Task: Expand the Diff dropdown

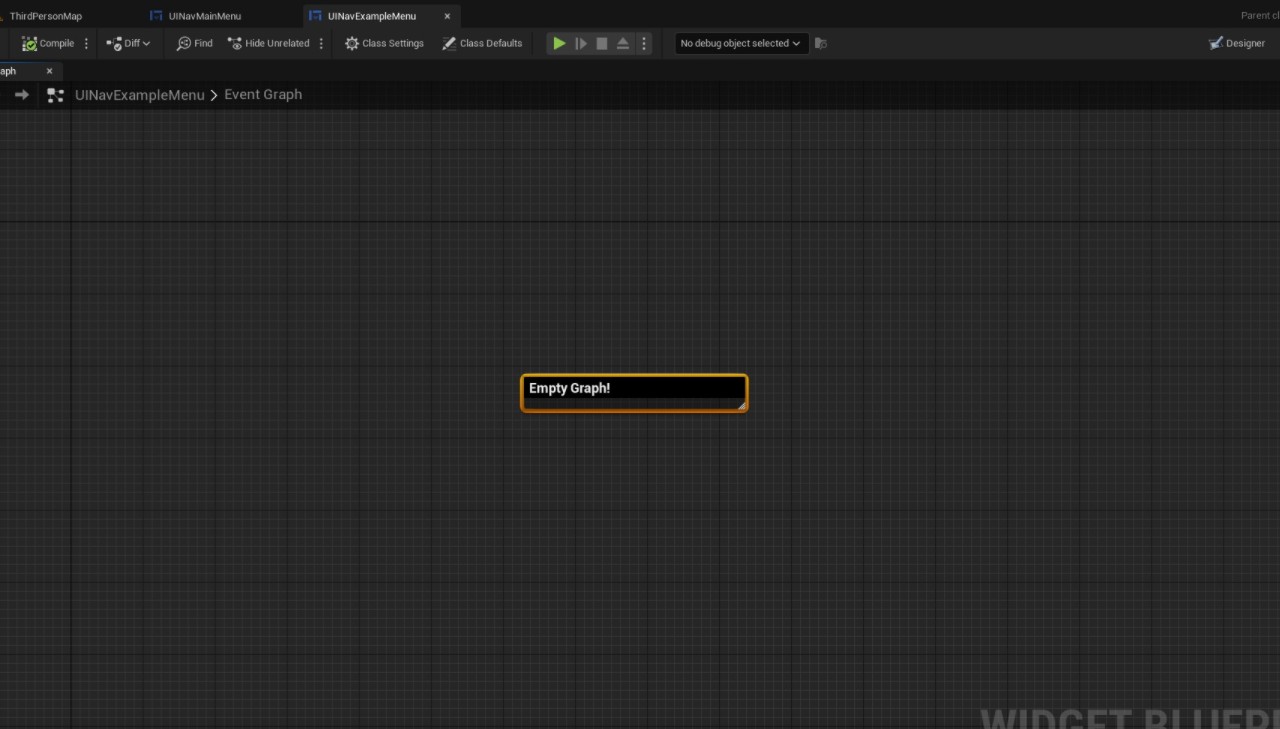Action: [x=129, y=43]
